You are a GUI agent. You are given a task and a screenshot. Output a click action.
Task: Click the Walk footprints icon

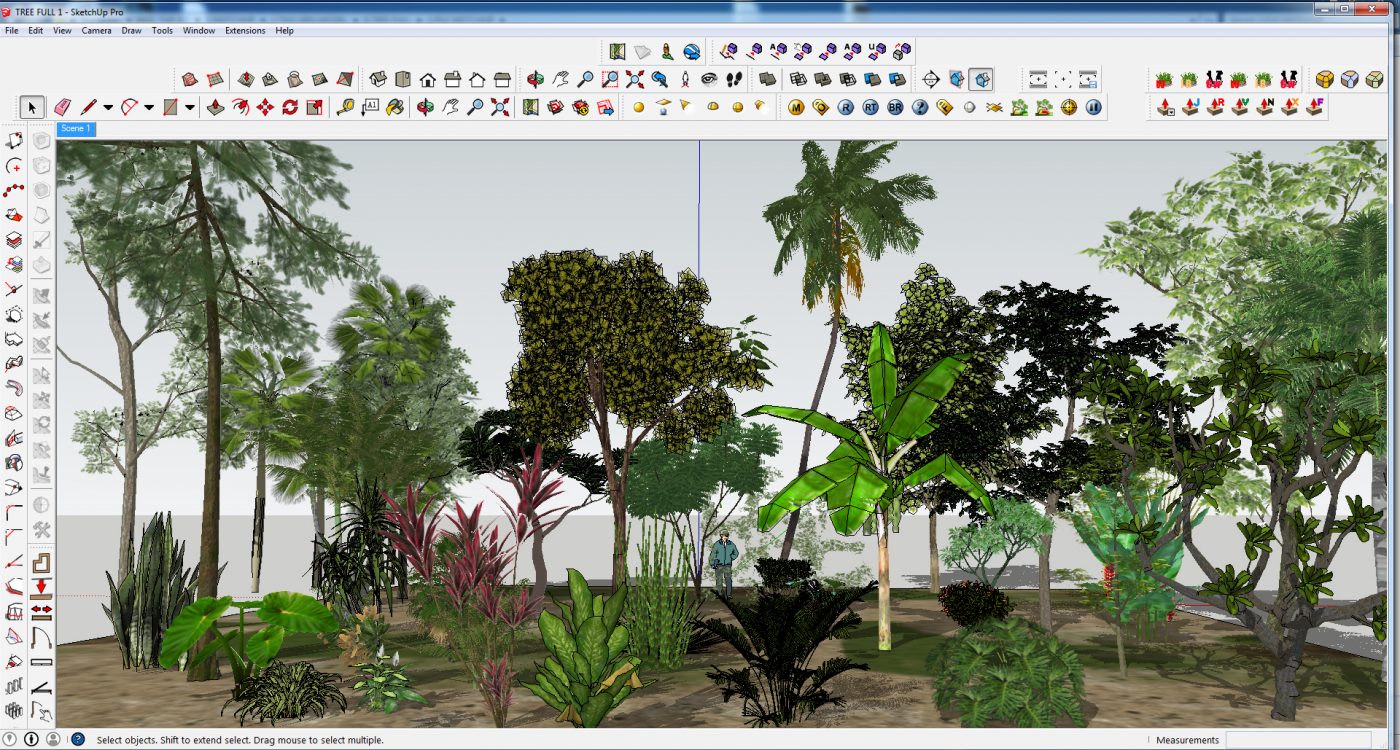734,79
